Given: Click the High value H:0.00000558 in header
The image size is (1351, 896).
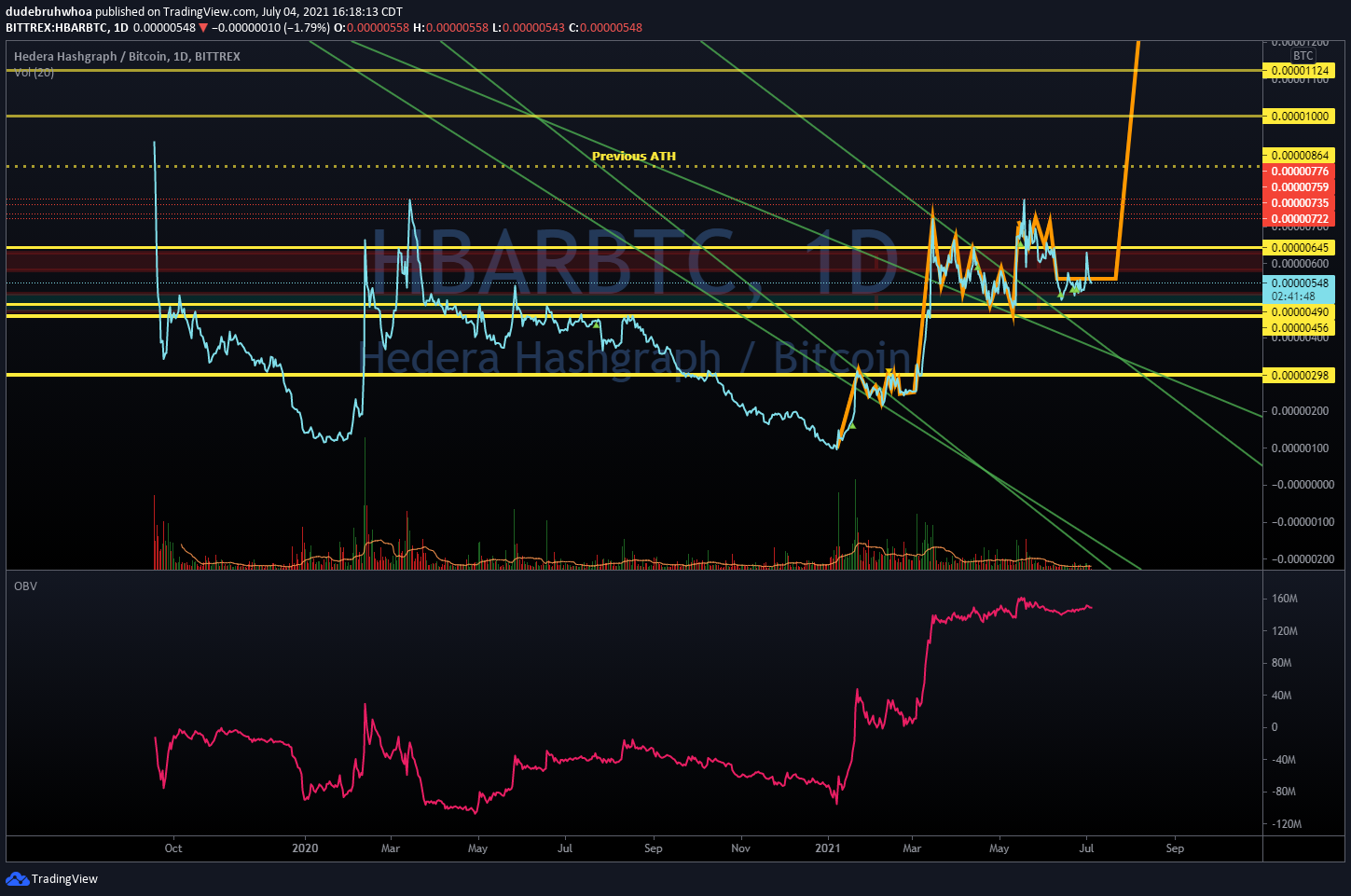Looking at the screenshot, I should coord(450,28).
